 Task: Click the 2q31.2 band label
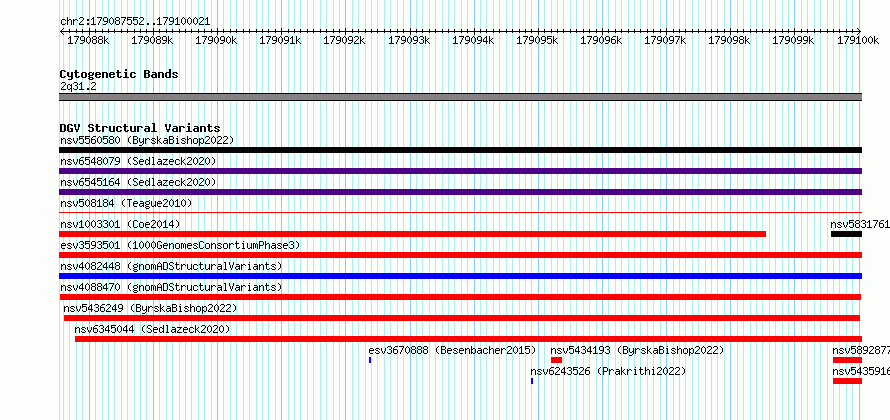tap(78, 87)
